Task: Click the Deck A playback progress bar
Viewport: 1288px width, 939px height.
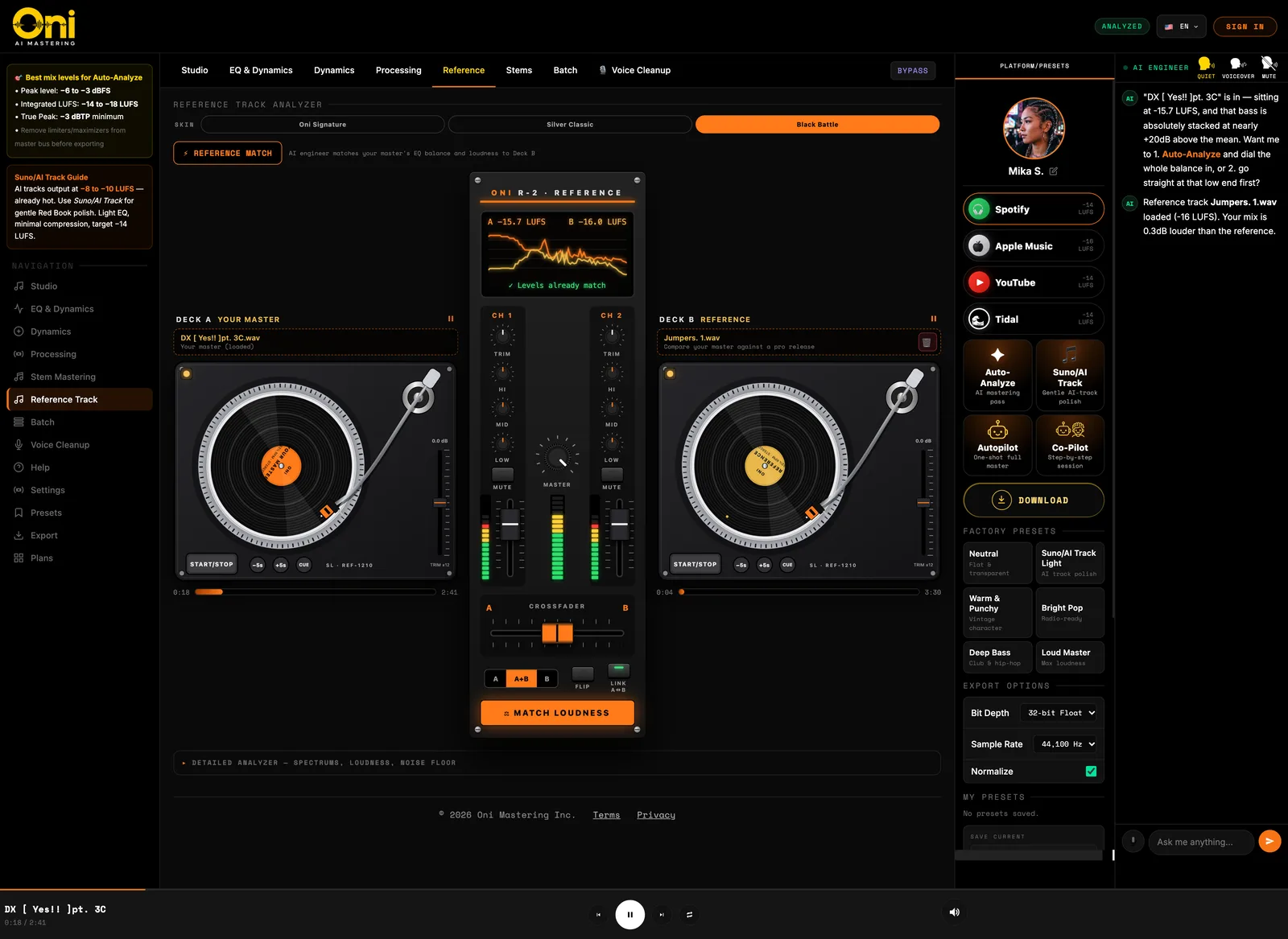Action: [x=316, y=591]
